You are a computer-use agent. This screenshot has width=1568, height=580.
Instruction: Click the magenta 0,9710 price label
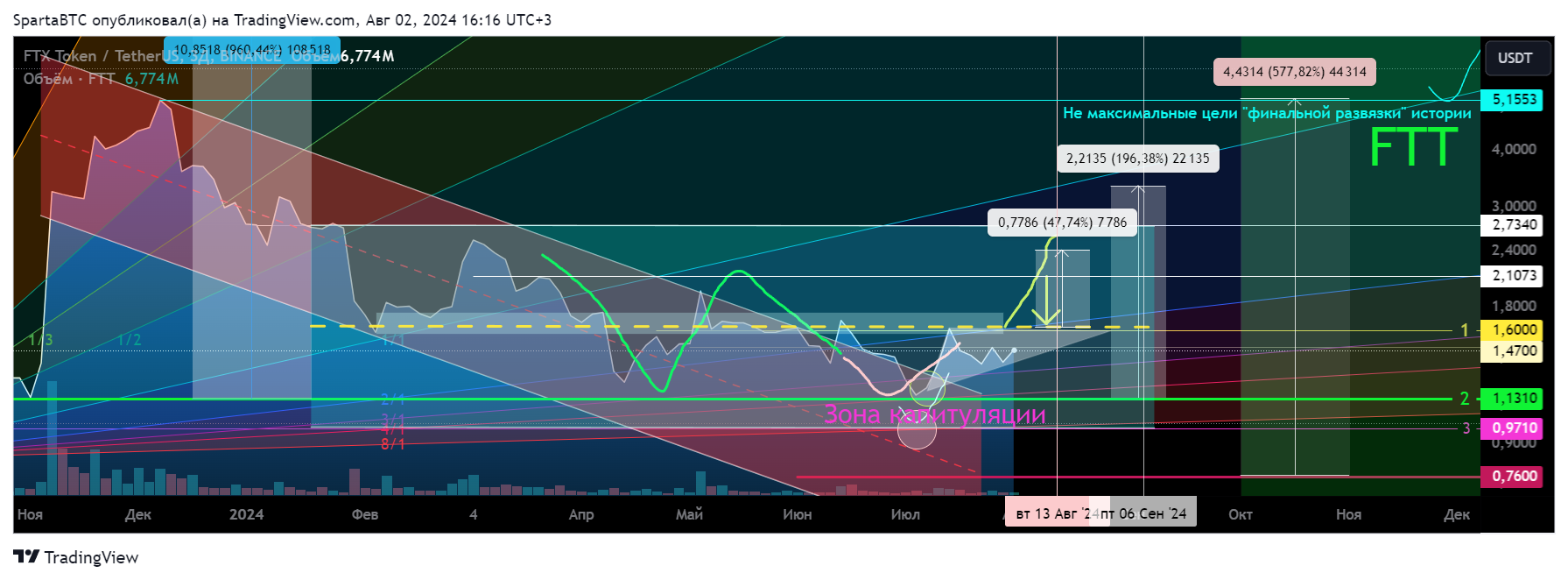coord(1510,428)
